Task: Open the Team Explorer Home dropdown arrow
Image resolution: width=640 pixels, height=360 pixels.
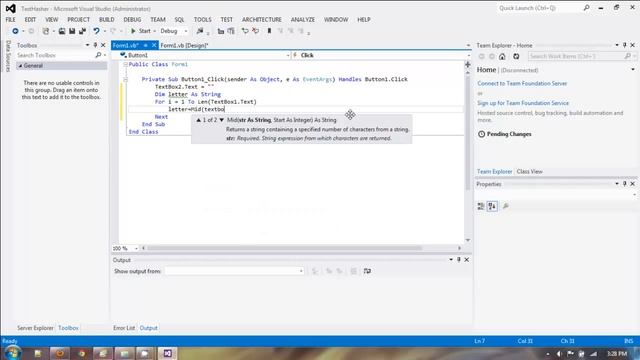Action: tap(633, 70)
